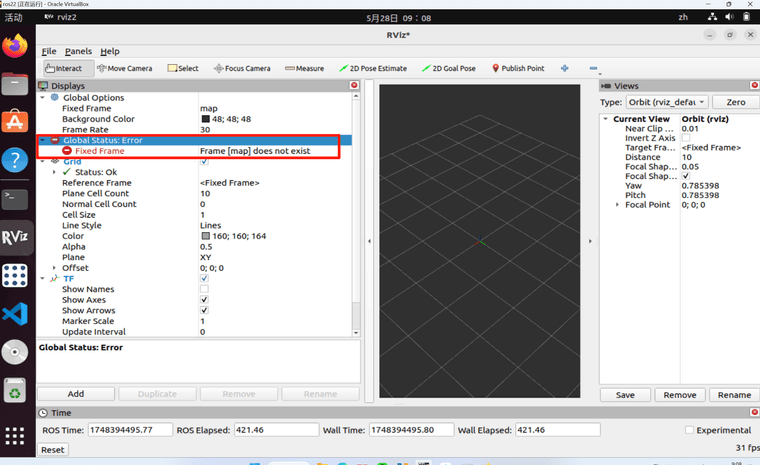Choose the Select tool
This screenshot has width=760, height=465.
[183, 68]
